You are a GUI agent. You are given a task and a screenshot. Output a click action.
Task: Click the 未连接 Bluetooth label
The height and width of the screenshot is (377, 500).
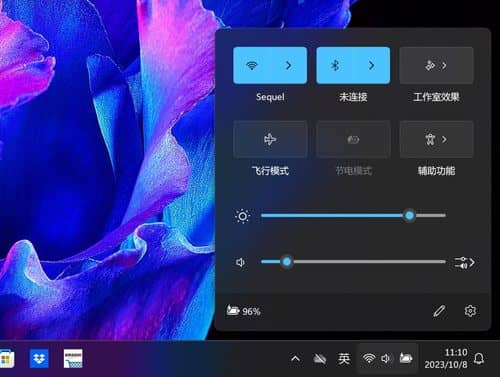[x=353, y=97]
